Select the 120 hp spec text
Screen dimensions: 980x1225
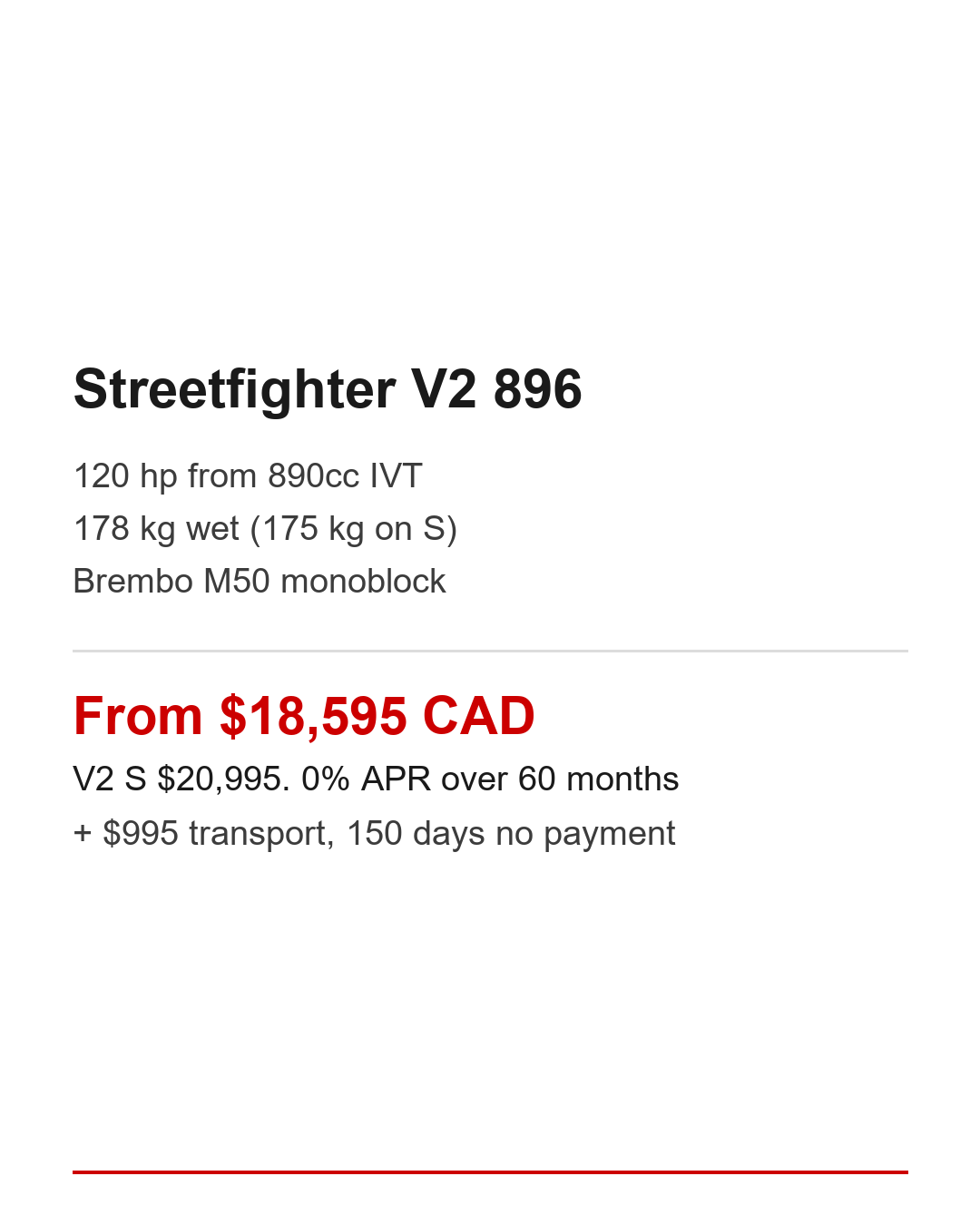tap(125, 476)
